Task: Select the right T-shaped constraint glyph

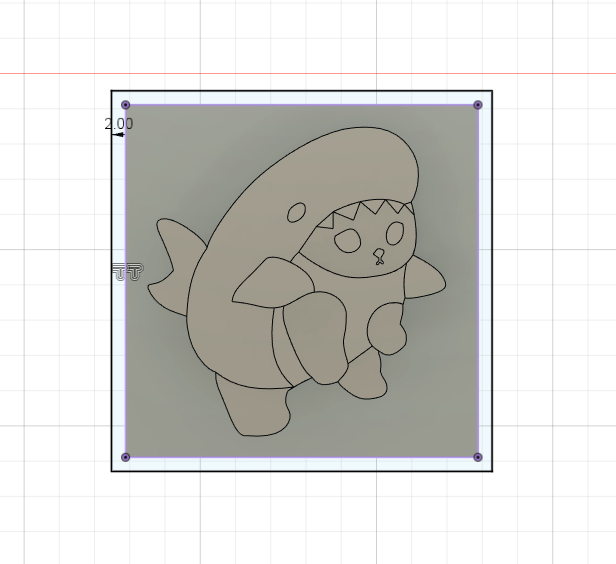Action: [135, 272]
